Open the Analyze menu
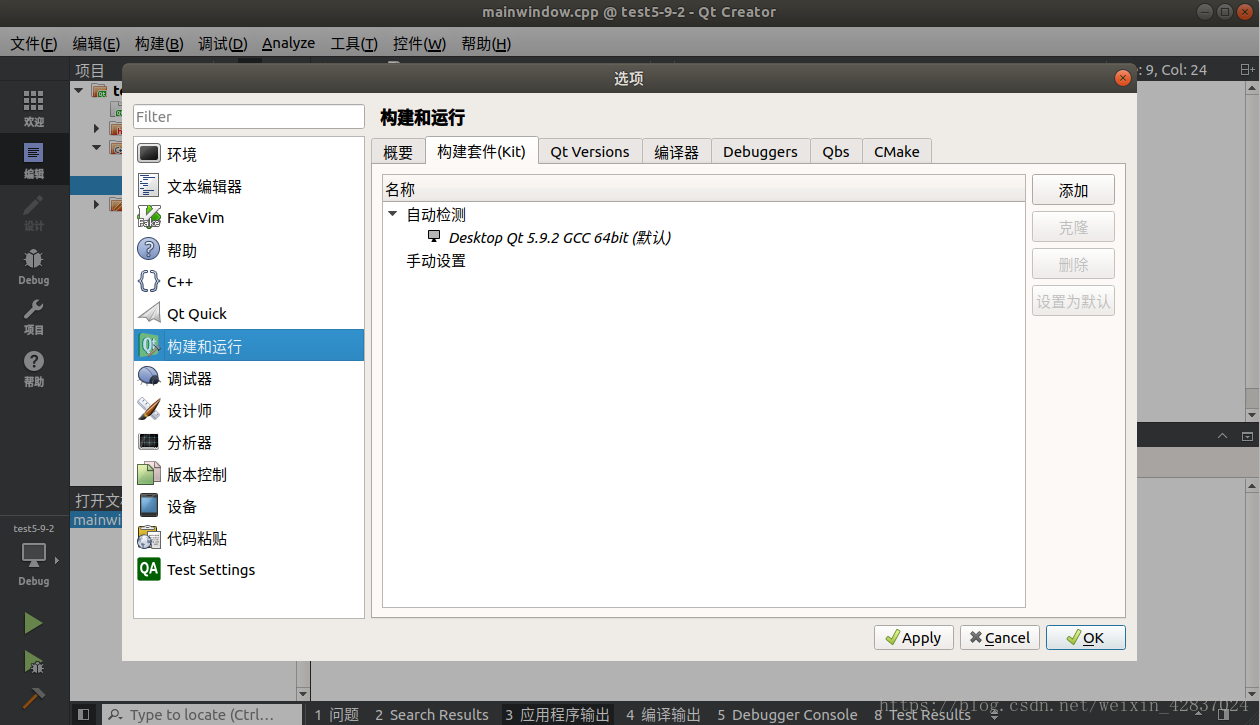Image resolution: width=1260 pixels, height=725 pixels. coord(288,43)
